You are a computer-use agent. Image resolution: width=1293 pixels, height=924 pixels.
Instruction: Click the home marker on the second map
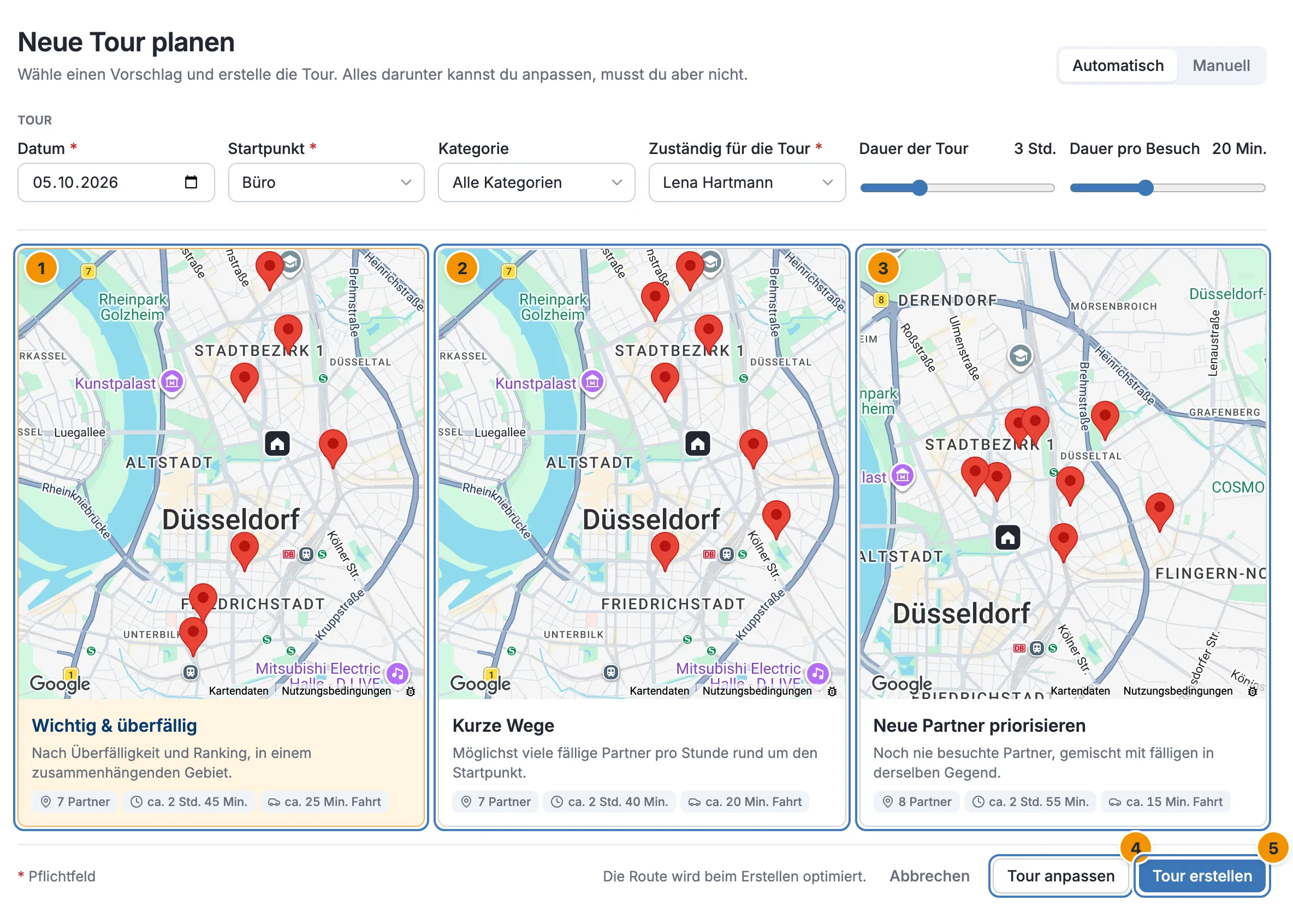tap(697, 443)
